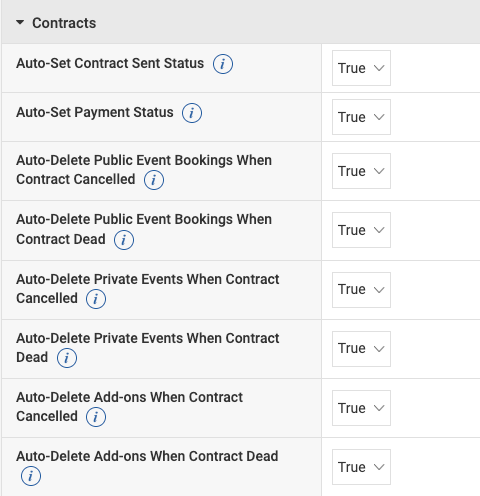Open dropdown for Add-ons When Contract Cancelled
Image resolution: width=480 pixels, height=496 pixels.
coord(361,408)
